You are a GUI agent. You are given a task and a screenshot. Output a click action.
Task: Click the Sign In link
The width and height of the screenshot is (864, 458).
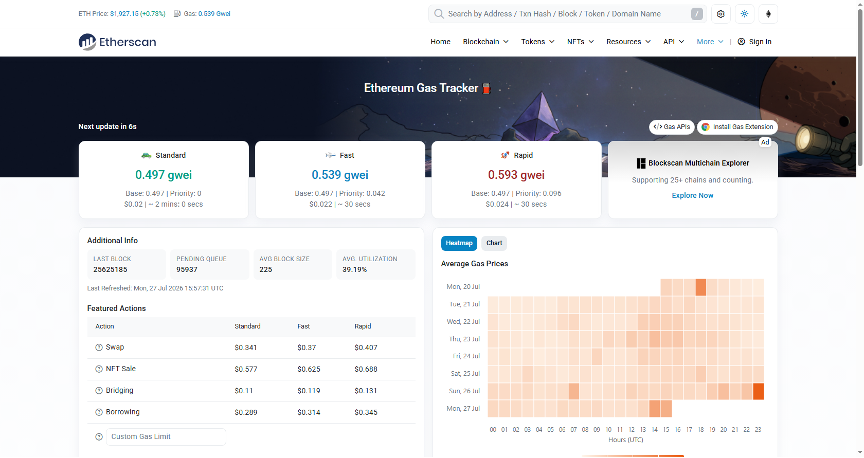pos(760,41)
